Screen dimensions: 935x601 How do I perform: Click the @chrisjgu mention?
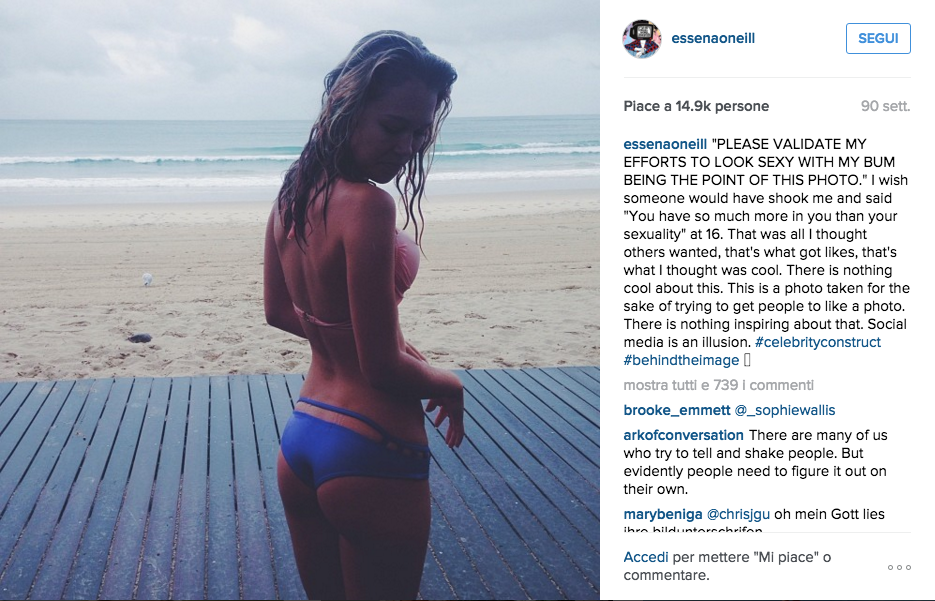738,514
